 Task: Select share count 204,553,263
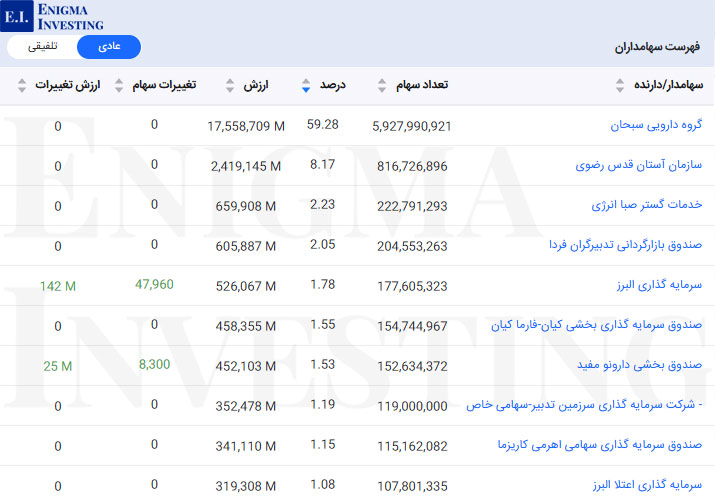[x=412, y=247]
